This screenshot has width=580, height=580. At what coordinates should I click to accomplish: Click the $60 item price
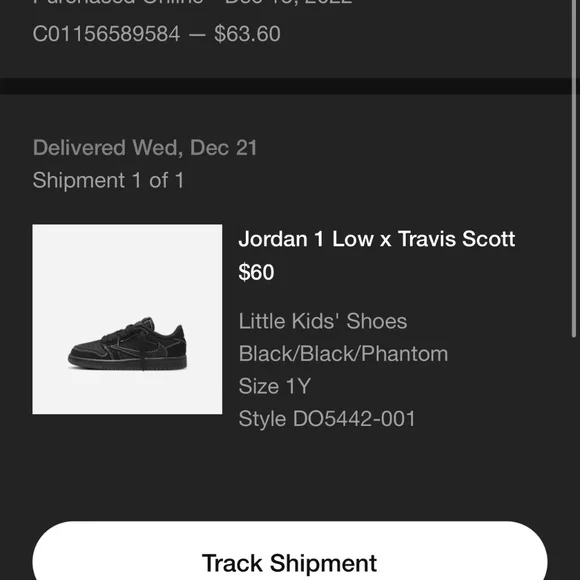256,272
